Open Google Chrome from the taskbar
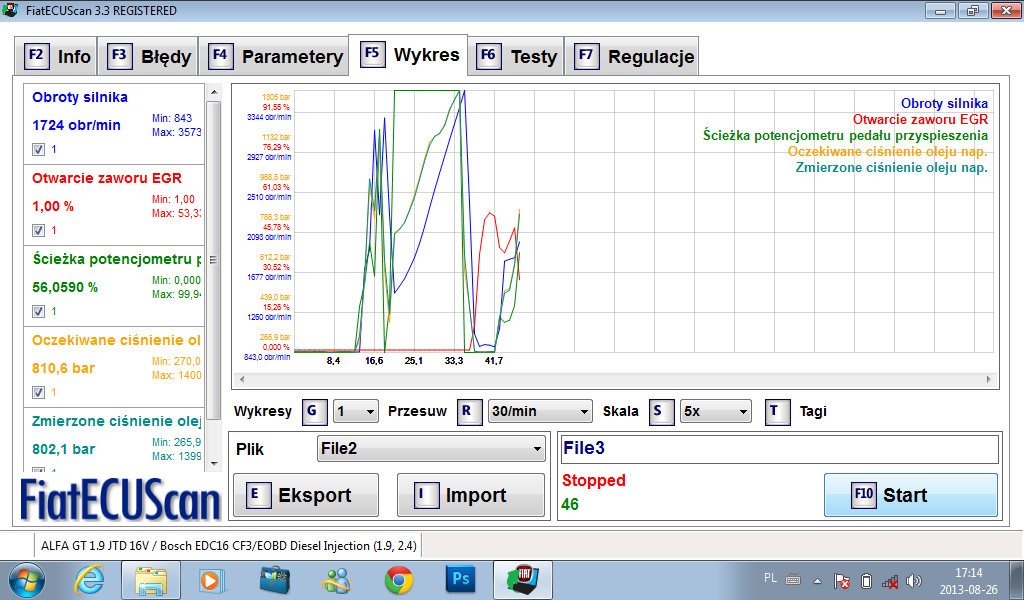The width and height of the screenshot is (1024, 600). tap(399, 579)
